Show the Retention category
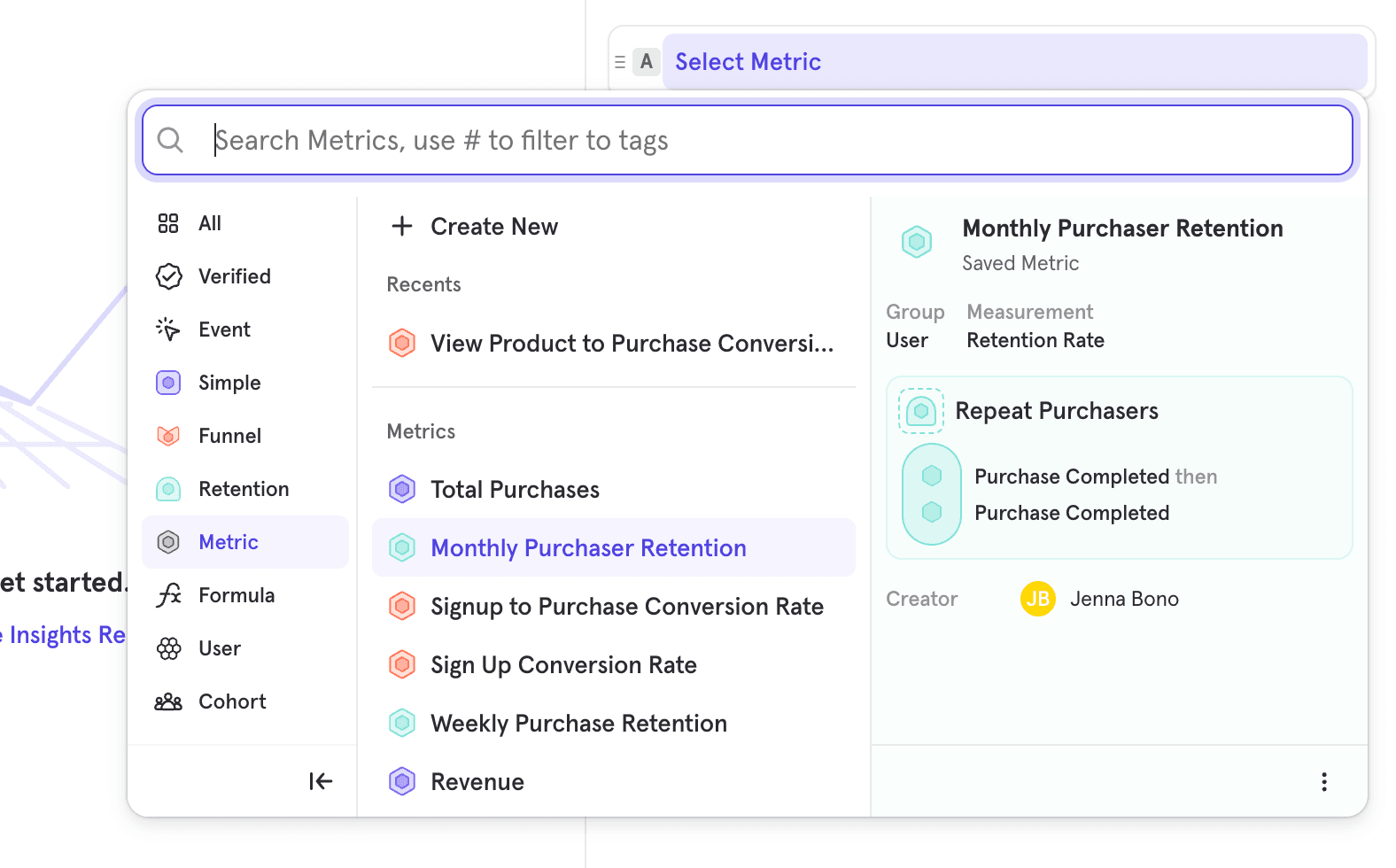The image size is (1396, 868). (x=244, y=489)
